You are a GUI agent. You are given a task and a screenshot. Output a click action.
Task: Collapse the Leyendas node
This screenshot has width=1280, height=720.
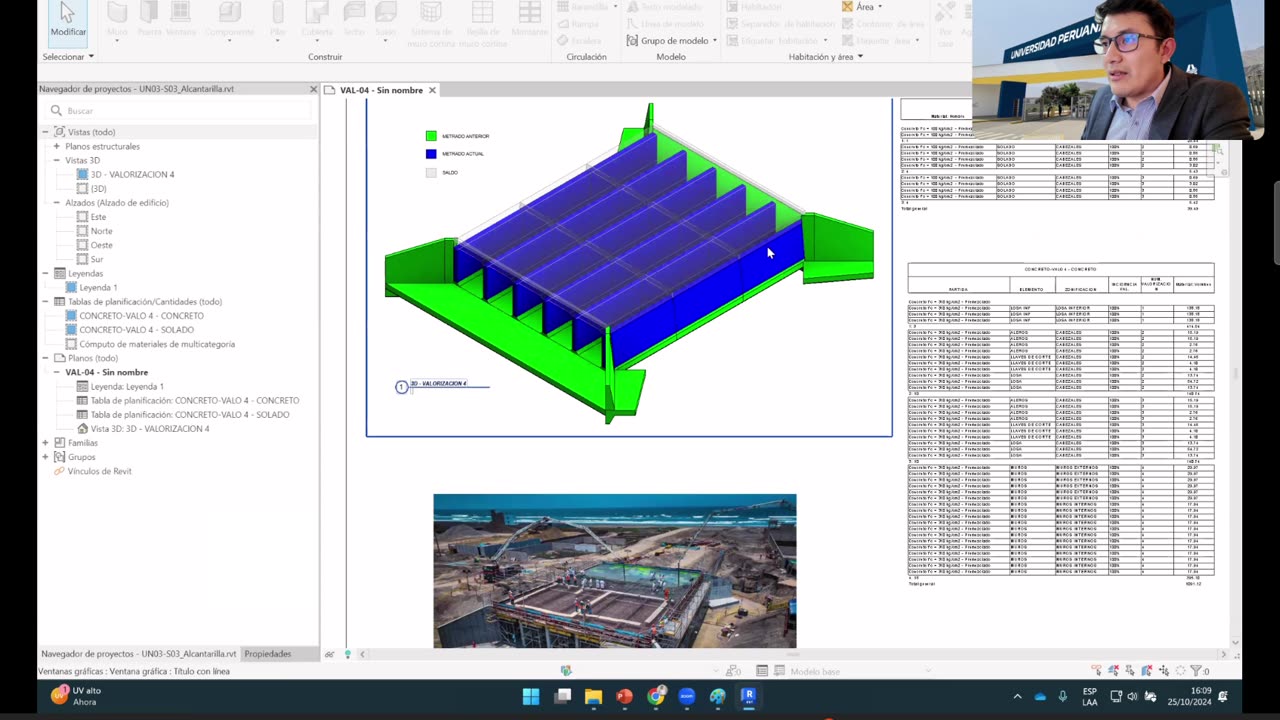click(45, 273)
